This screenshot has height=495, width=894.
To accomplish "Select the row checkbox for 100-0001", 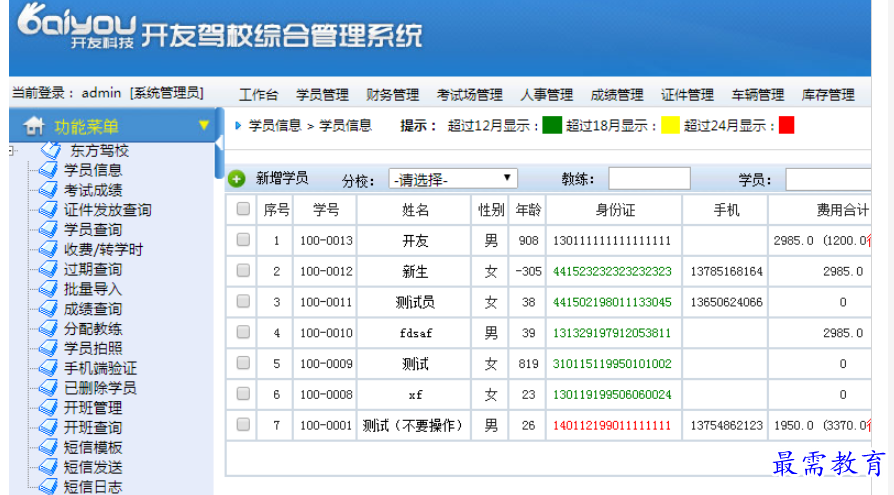I will point(243,425).
